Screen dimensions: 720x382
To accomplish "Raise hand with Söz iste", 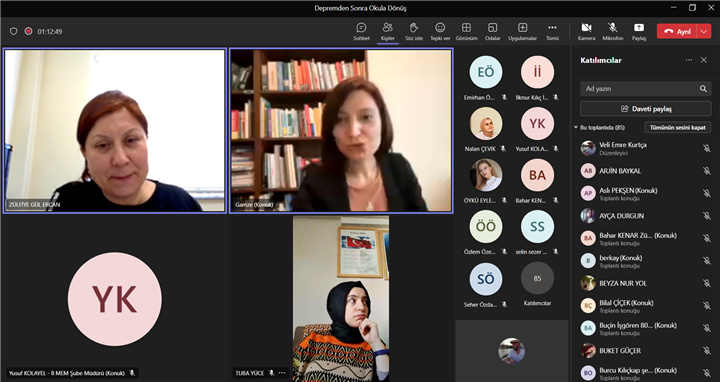I will click(x=414, y=32).
